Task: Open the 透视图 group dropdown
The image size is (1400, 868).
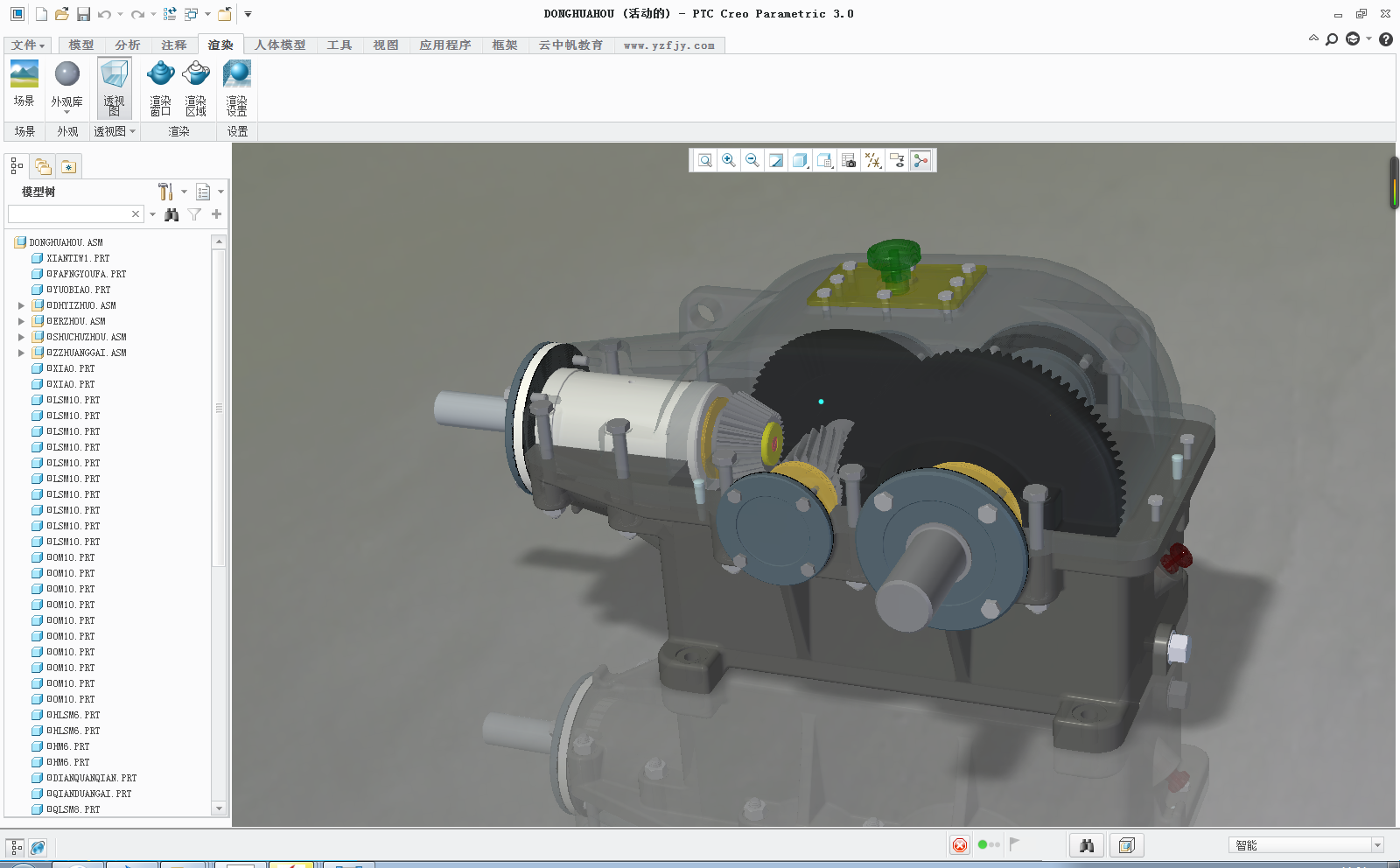Action: (x=115, y=131)
